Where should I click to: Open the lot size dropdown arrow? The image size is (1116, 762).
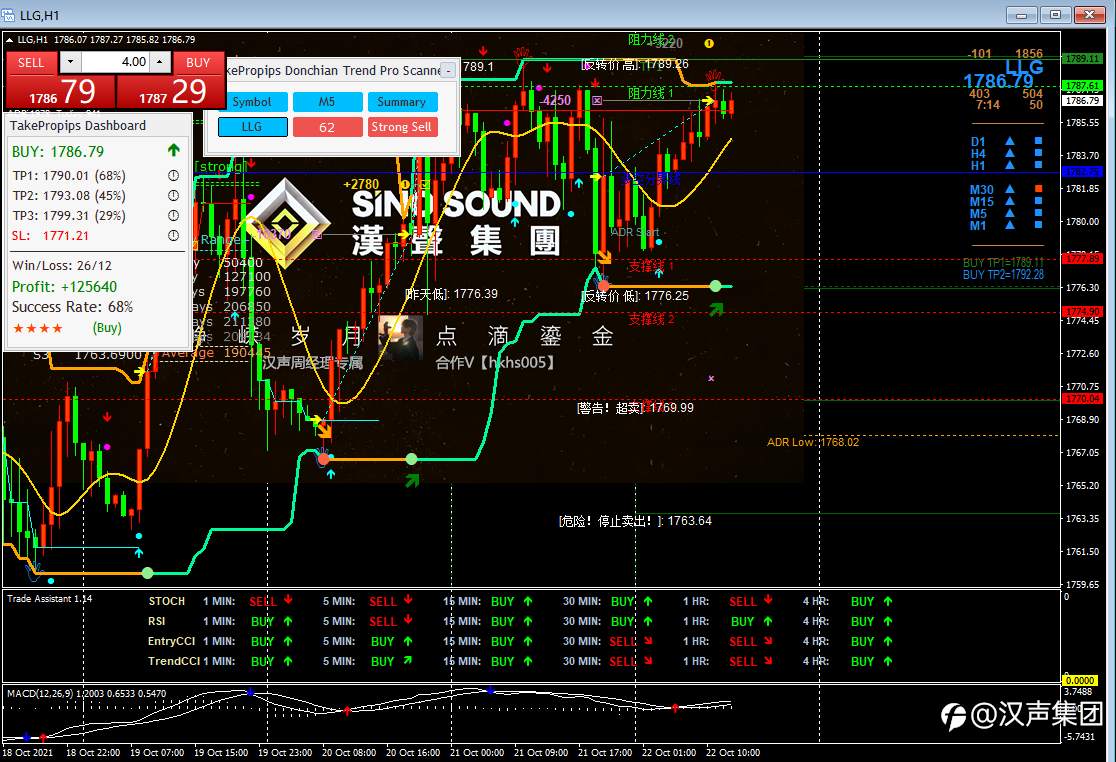click(70, 62)
